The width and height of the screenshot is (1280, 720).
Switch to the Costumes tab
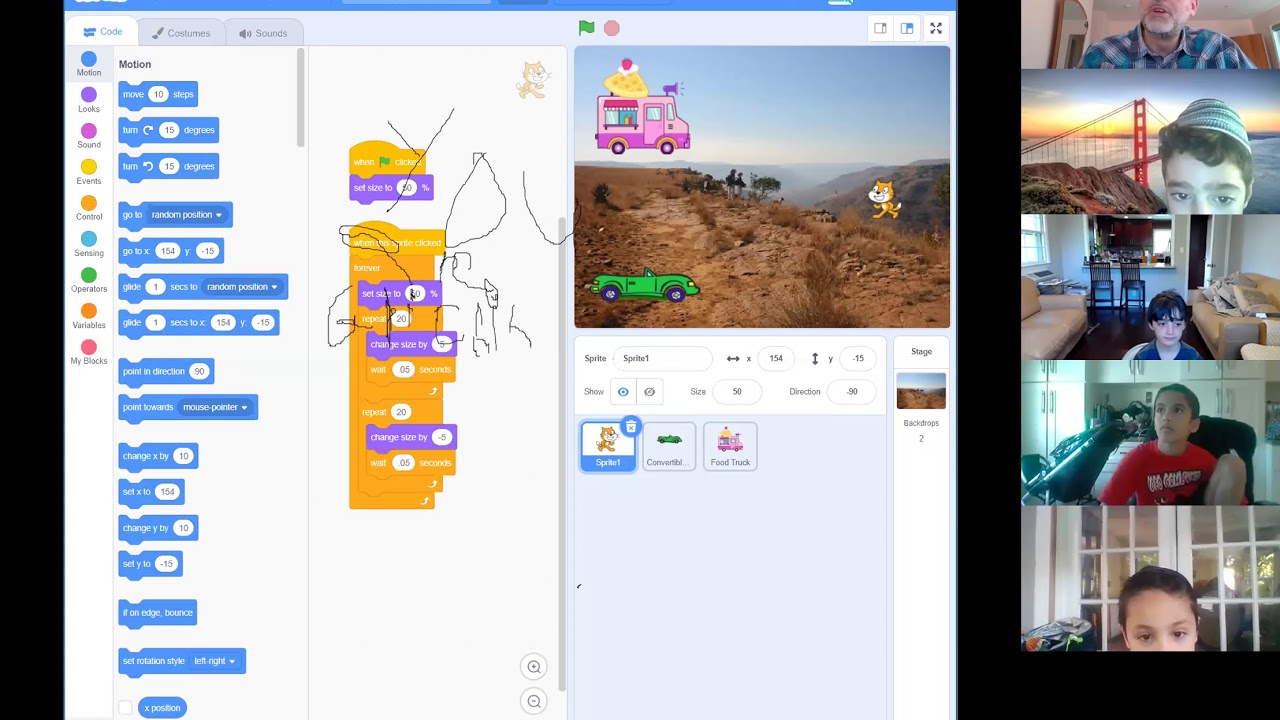click(x=181, y=33)
